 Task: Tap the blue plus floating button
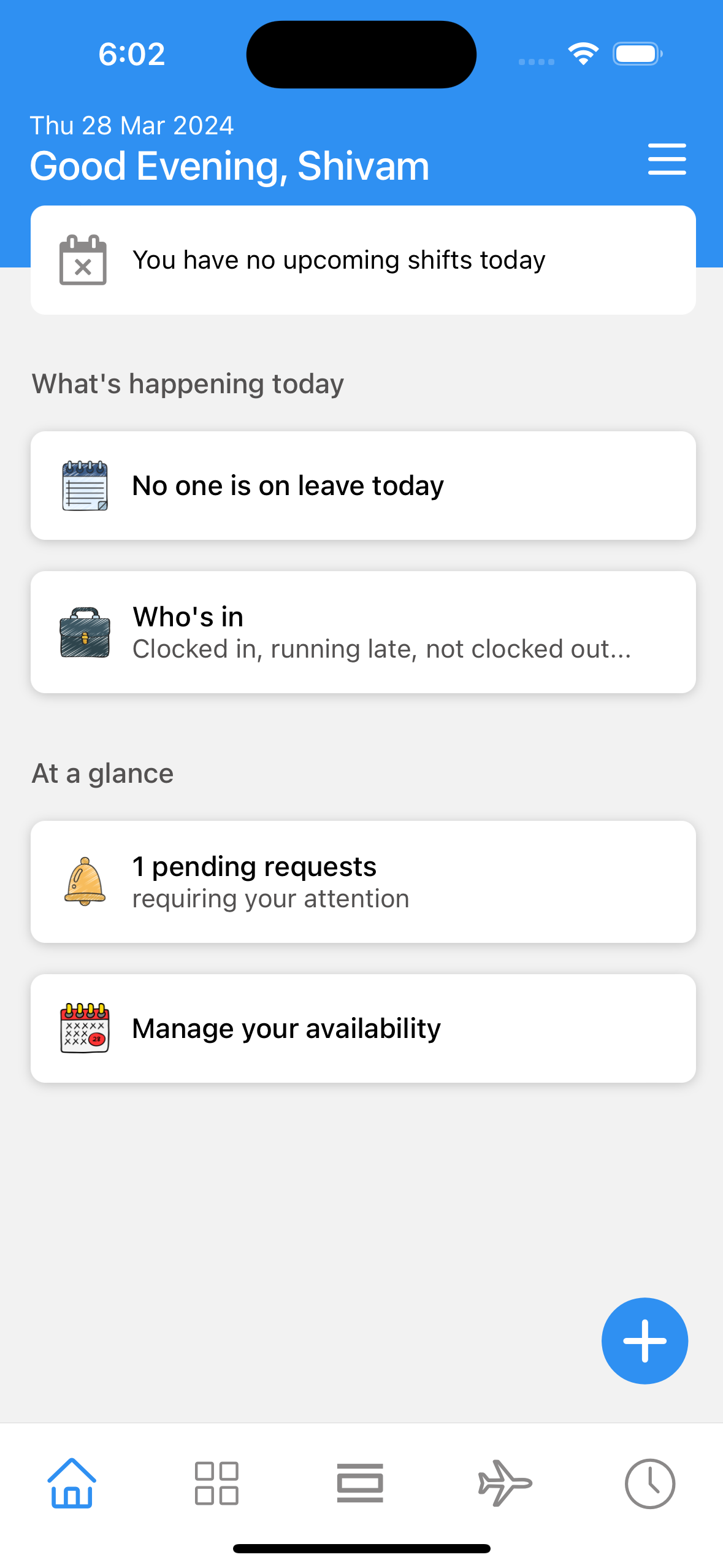point(644,1340)
